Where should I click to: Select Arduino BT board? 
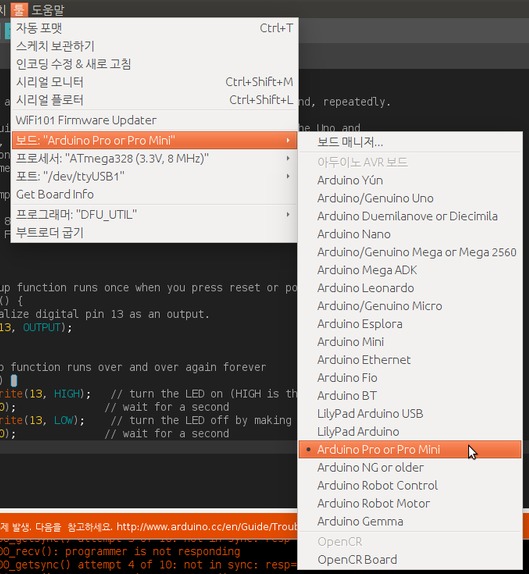410,395
